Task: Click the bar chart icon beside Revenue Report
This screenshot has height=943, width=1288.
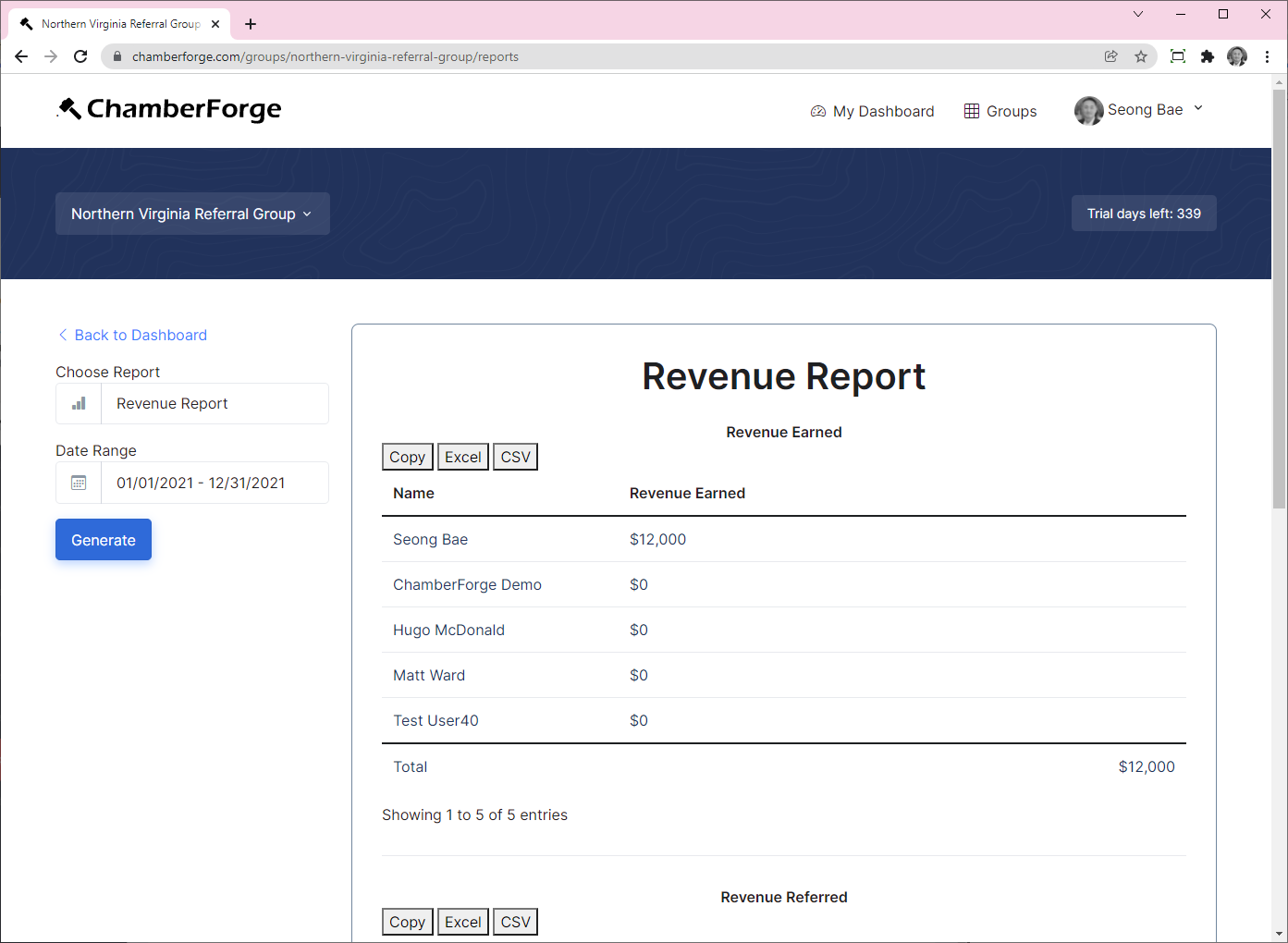Action: coord(78,403)
